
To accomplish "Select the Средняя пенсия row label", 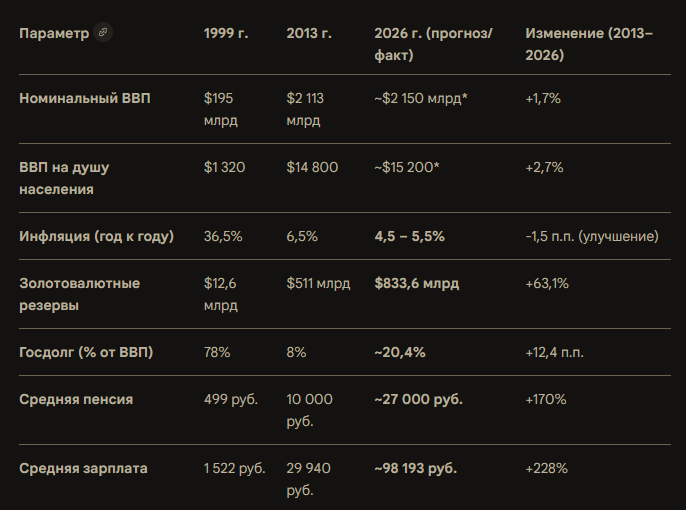I will point(76,399).
